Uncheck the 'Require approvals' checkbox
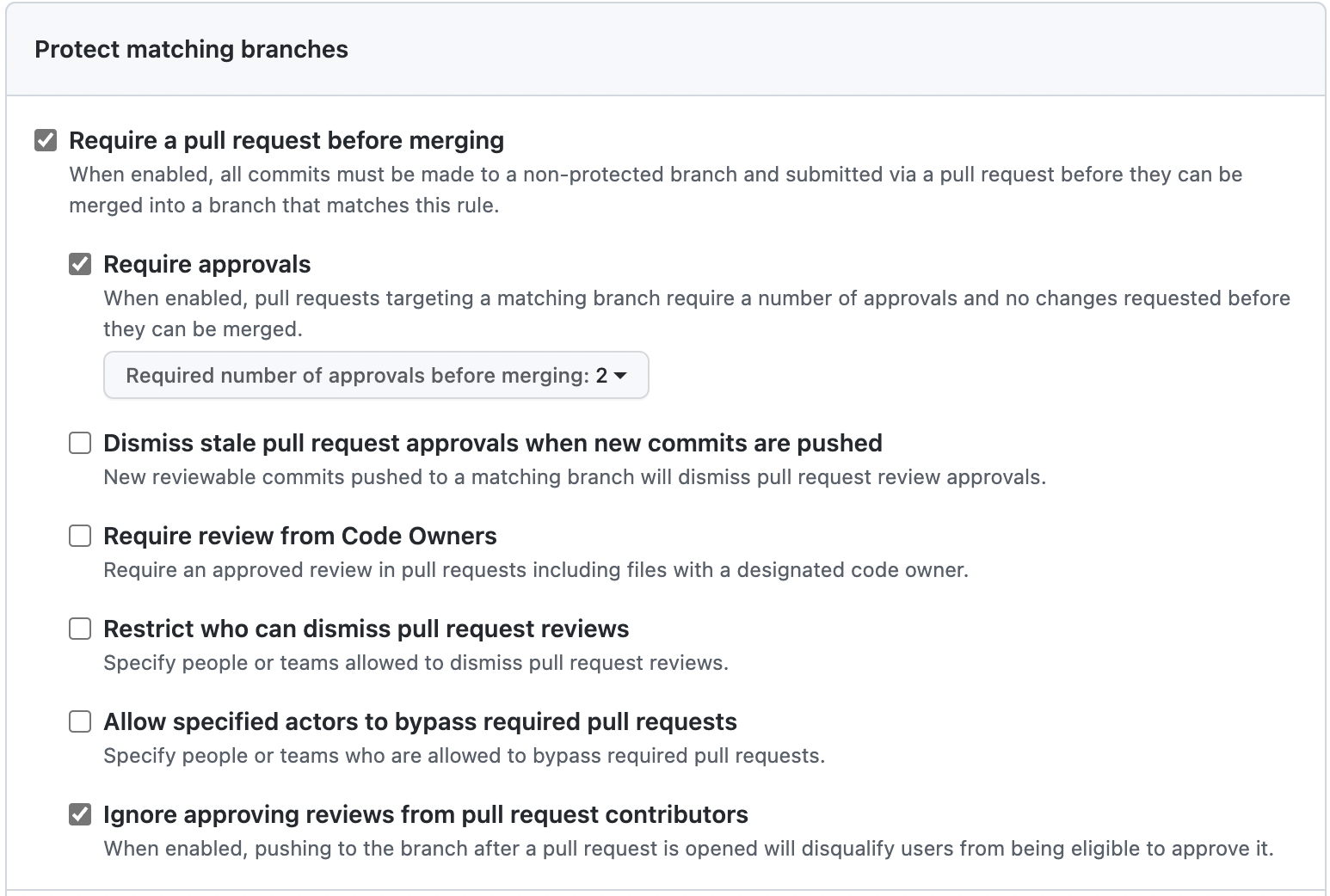Image resolution: width=1330 pixels, height=896 pixels. tap(80, 264)
